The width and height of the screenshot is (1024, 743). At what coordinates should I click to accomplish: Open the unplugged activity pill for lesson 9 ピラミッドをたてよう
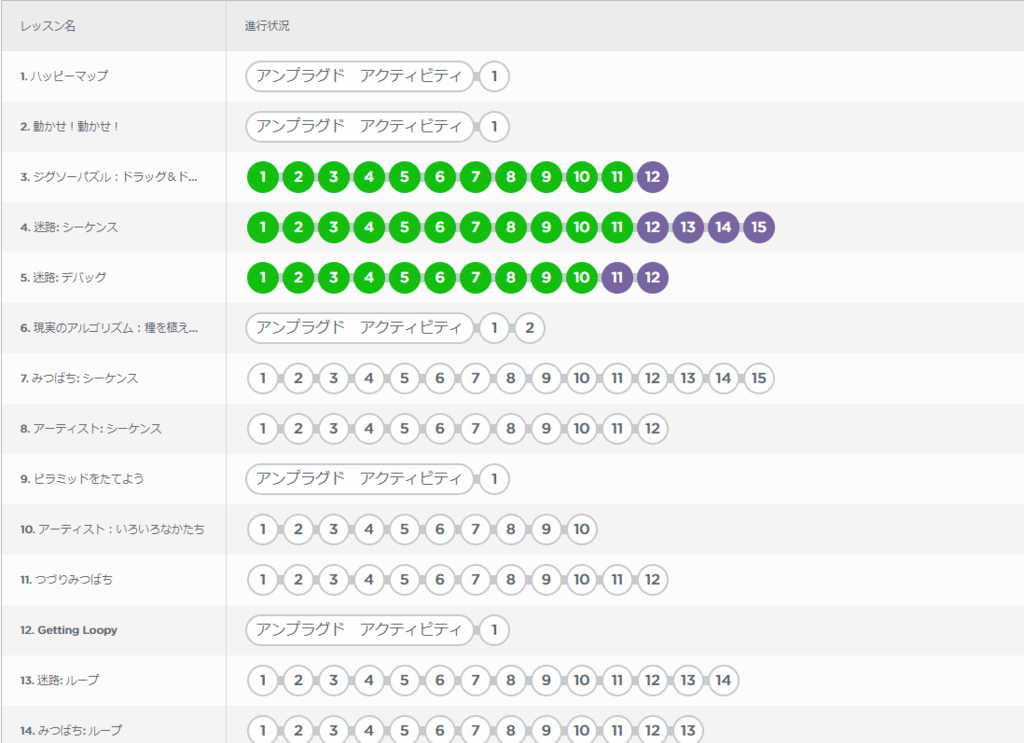pos(359,479)
